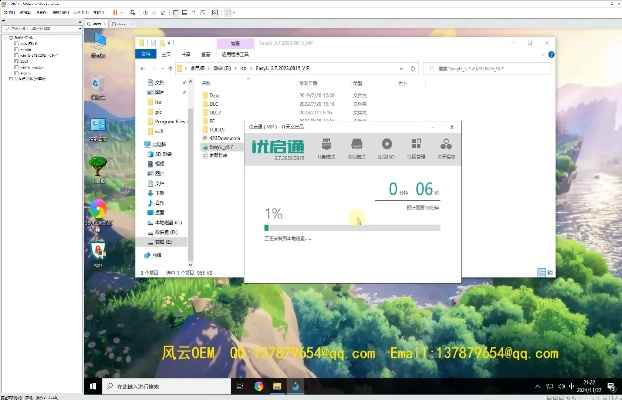The width and height of the screenshot is (622, 400).
Task: Go back using Explorer back arrow
Action: click(x=143, y=69)
